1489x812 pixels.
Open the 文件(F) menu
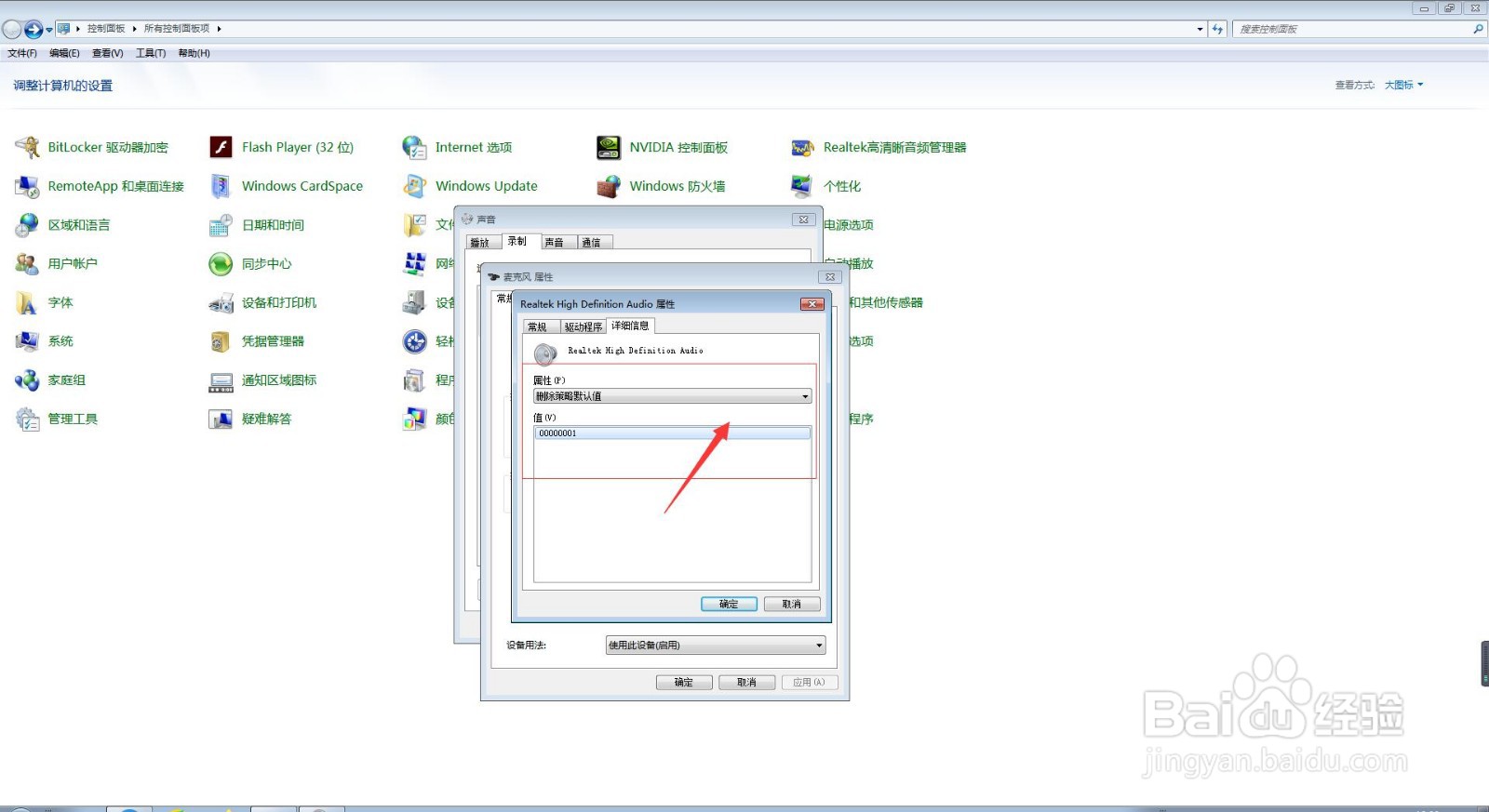click(x=22, y=53)
